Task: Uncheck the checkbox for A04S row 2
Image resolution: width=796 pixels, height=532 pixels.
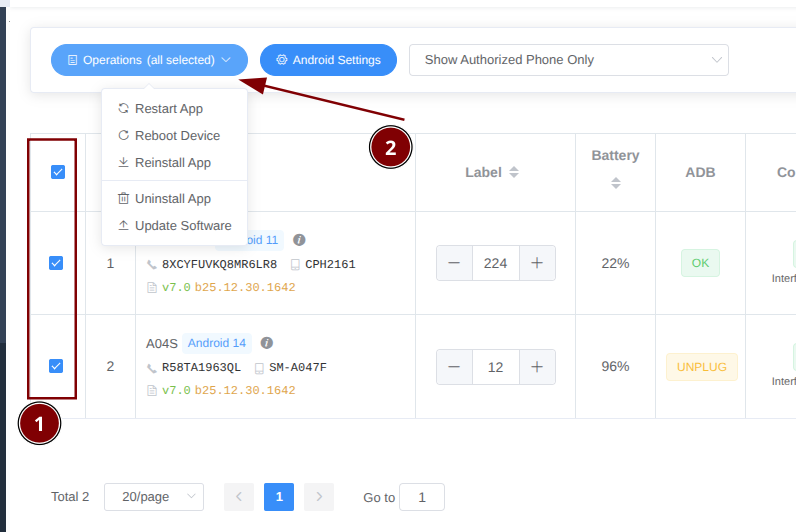Action: coord(56,366)
